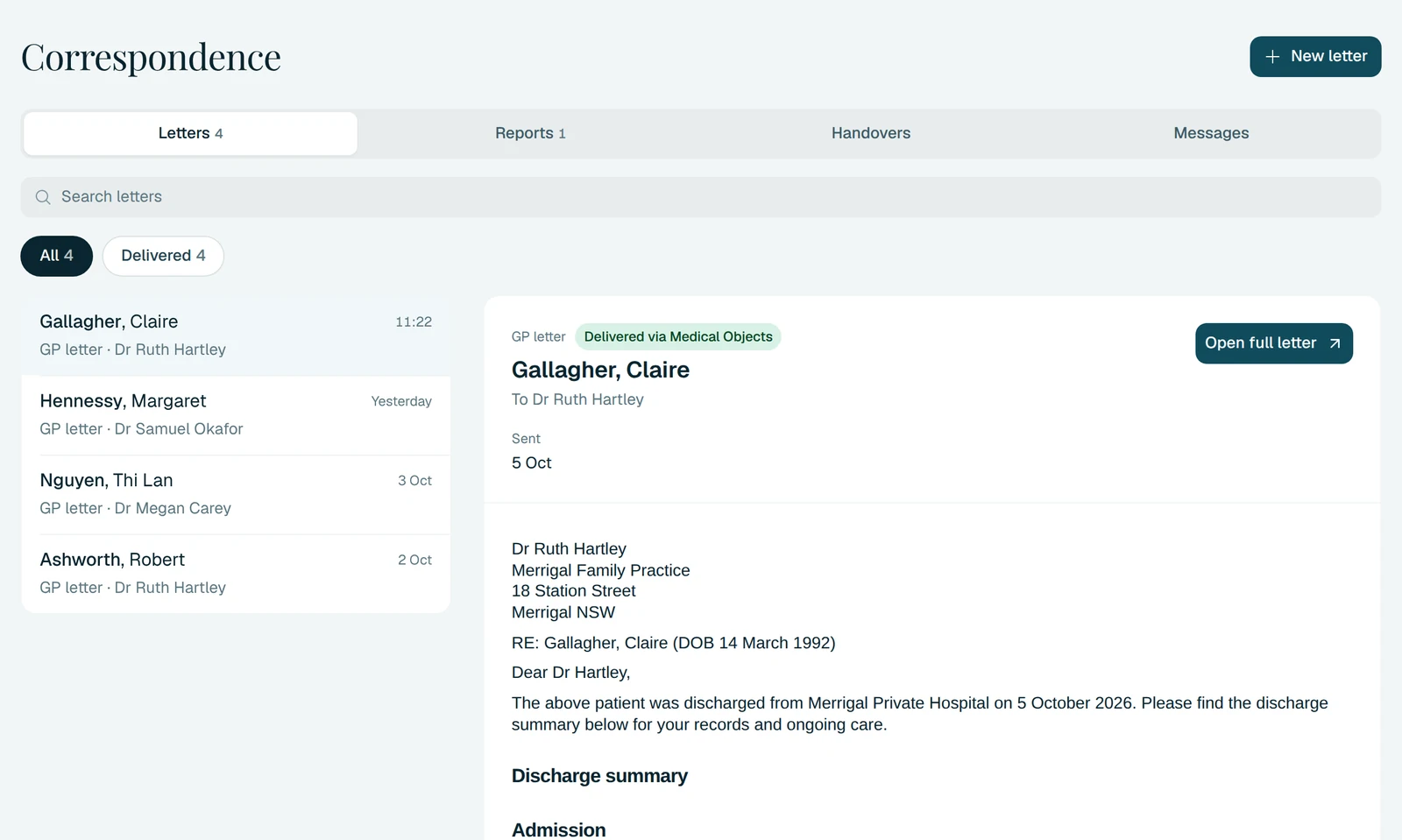The height and width of the screenshot is (840, 1402).
Task: Click the Discharge summary heading
Action: coord(599,776)
